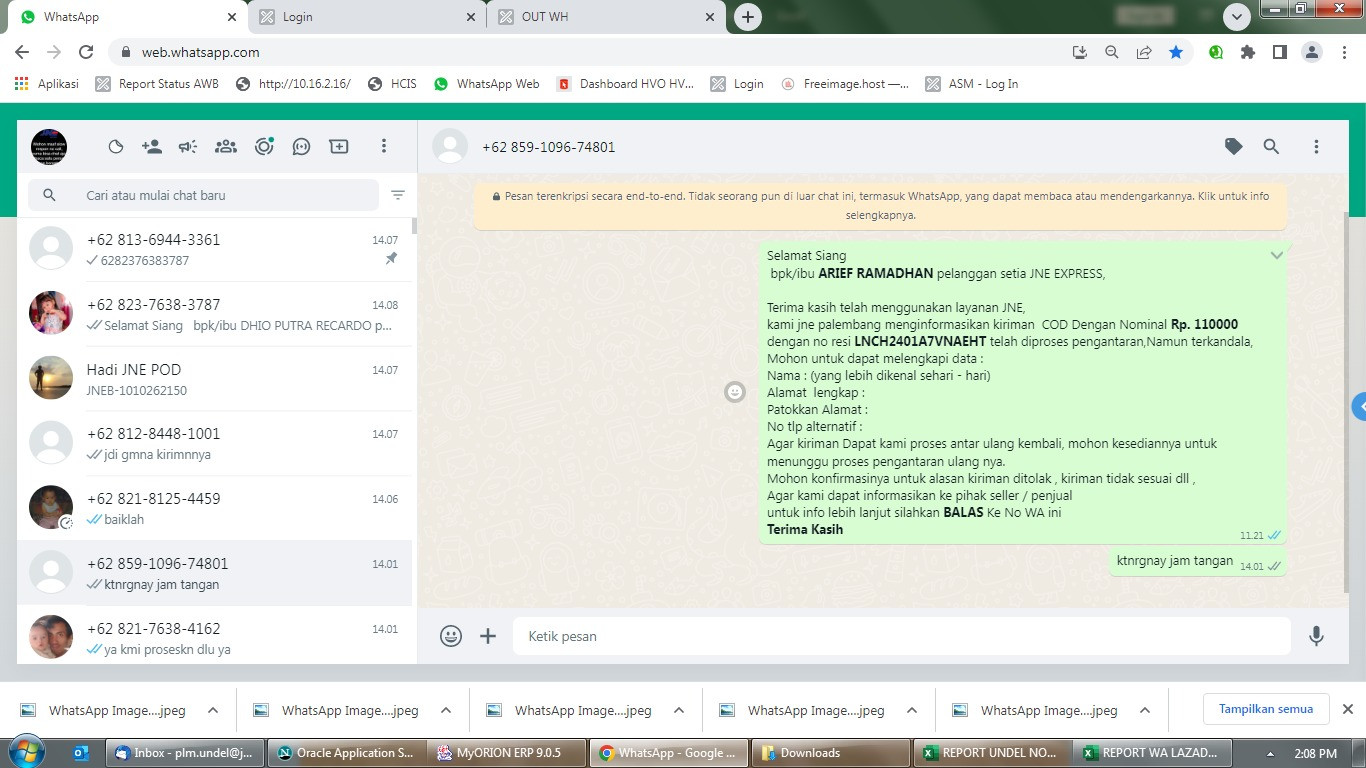This screenshot has height=768, width=1366.
Task: Open the HCIS bookmark
Action: (x=393, y=84)
